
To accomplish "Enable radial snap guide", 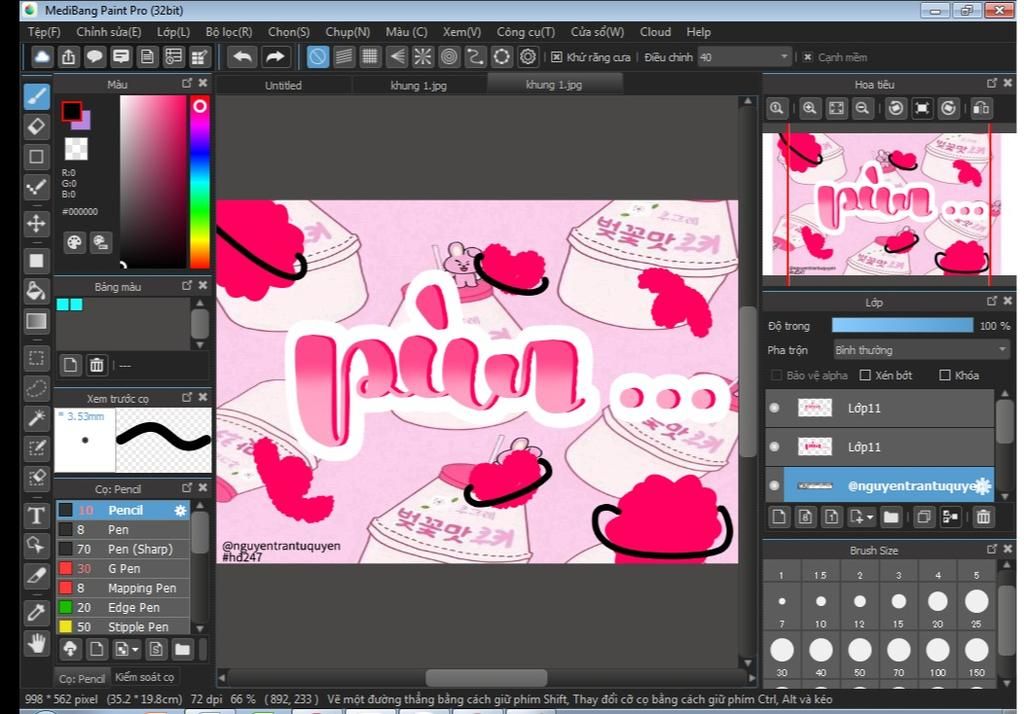I will click(x=423, y=57).
